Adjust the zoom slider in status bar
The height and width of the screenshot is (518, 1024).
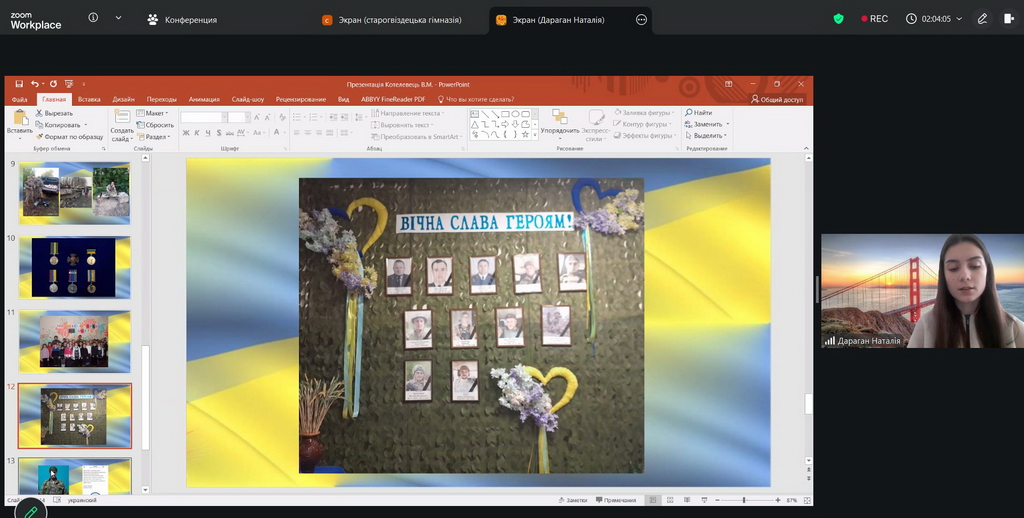(x=744, y=500)
